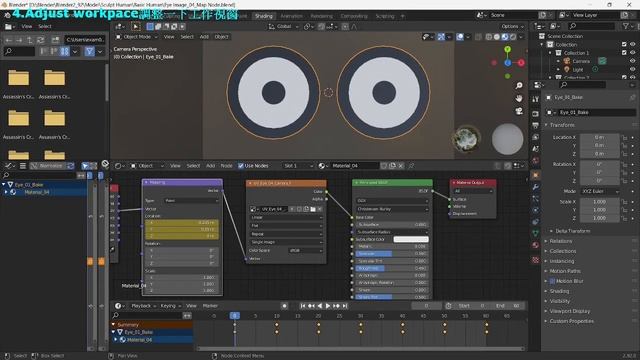Expand the Visibility panel
The image size is (640, 360).
(560, 301)
